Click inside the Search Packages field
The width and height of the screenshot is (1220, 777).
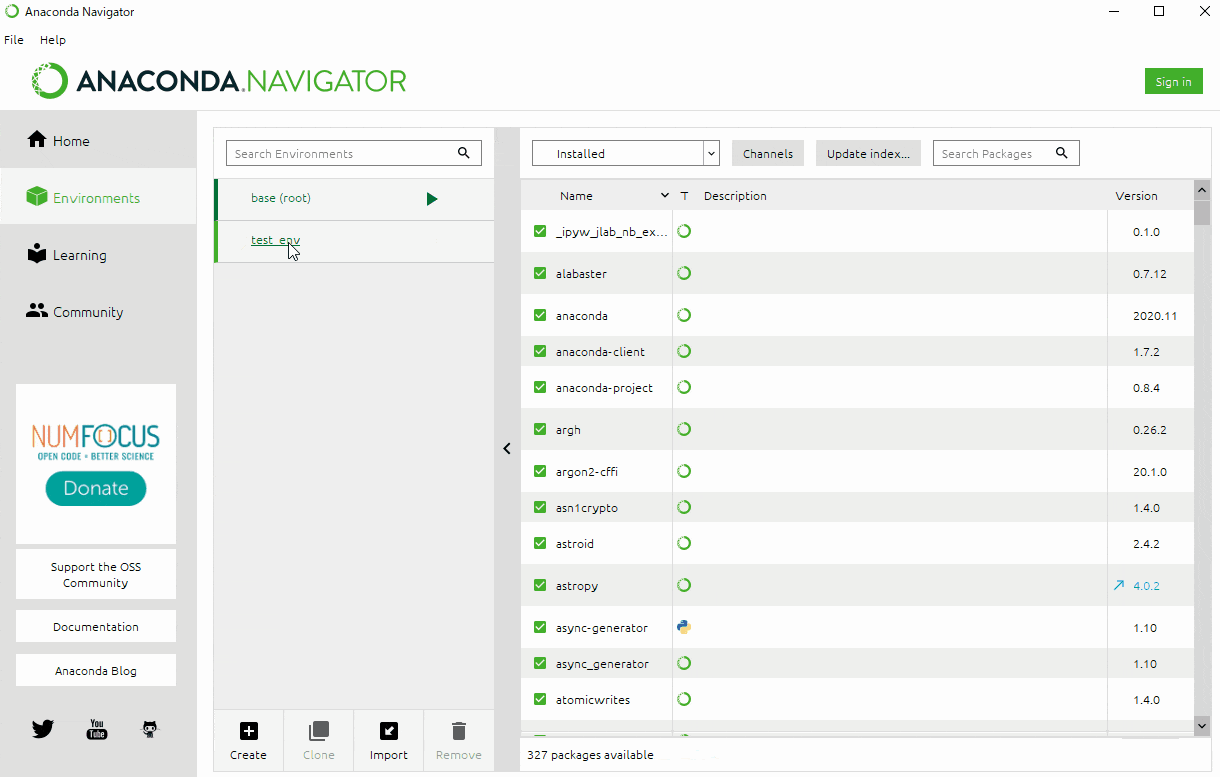pyautogui.click(x=1000, y=153)
